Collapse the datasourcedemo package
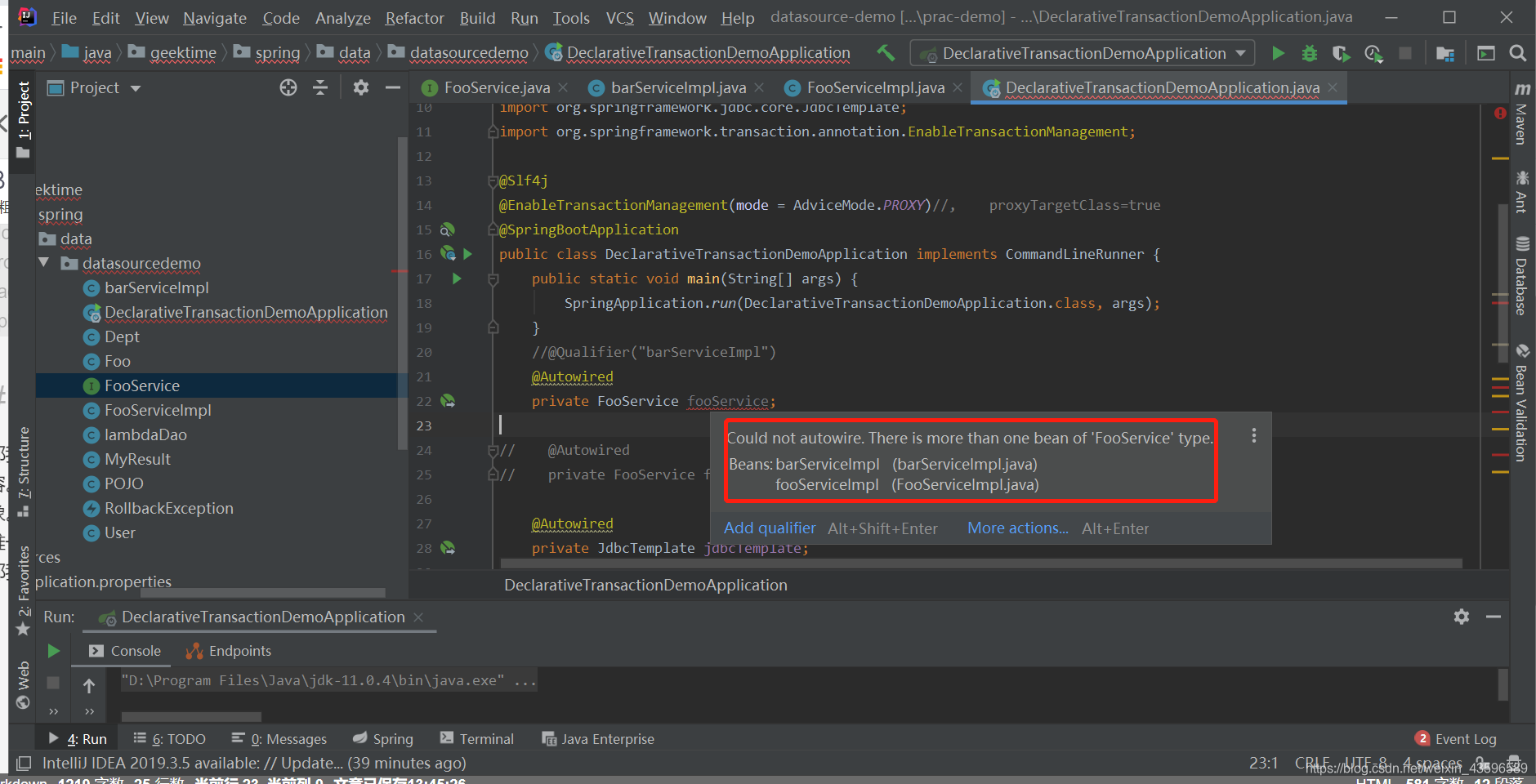The height and width of the screenshot is (784, 1536). 43,263
